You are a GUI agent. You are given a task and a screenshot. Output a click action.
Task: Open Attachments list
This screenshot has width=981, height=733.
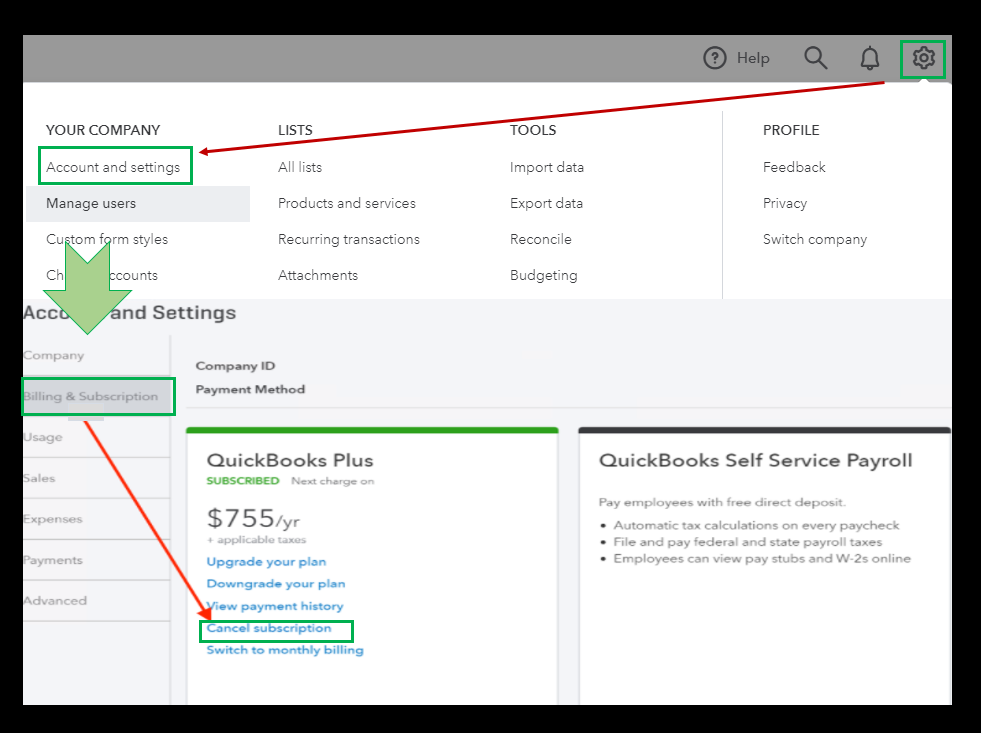(318, 275)
